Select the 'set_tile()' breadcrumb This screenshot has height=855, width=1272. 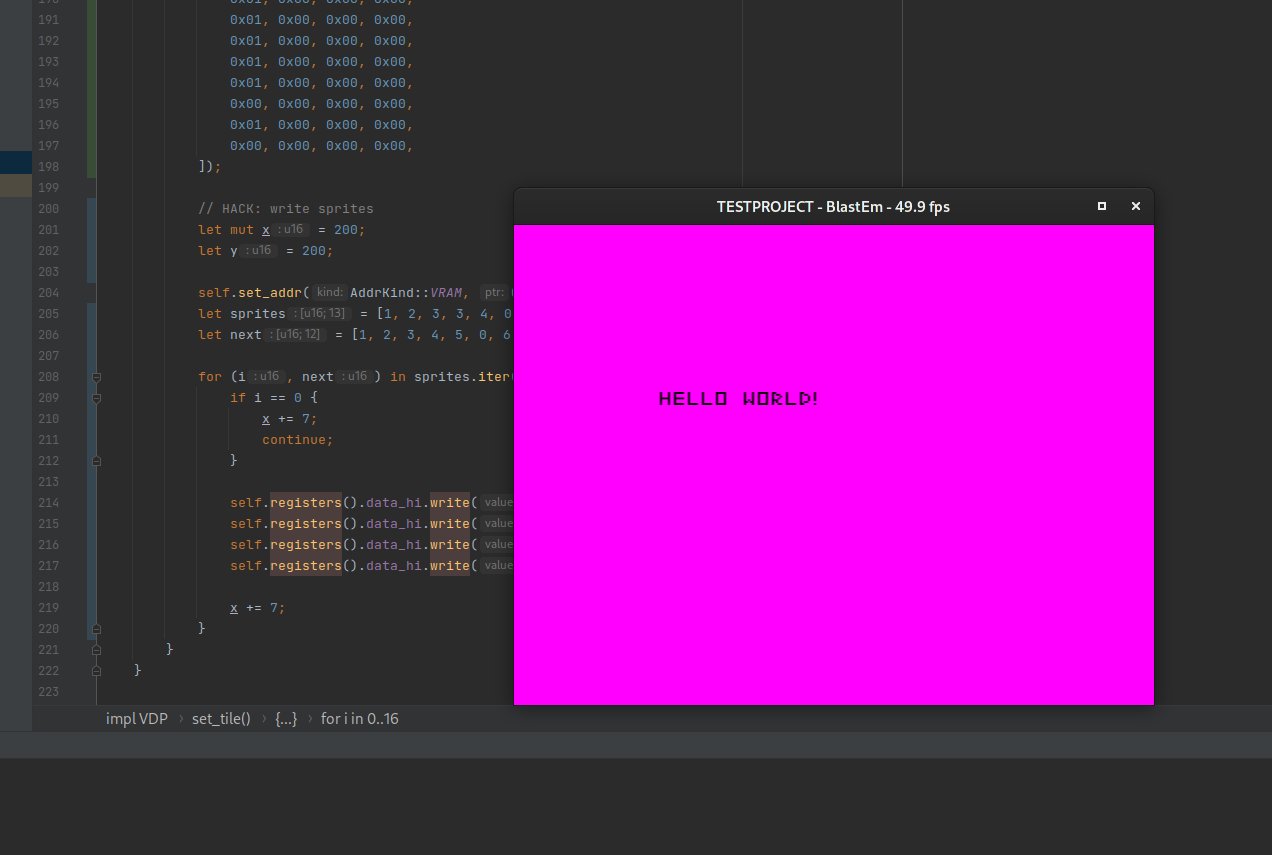221,718
